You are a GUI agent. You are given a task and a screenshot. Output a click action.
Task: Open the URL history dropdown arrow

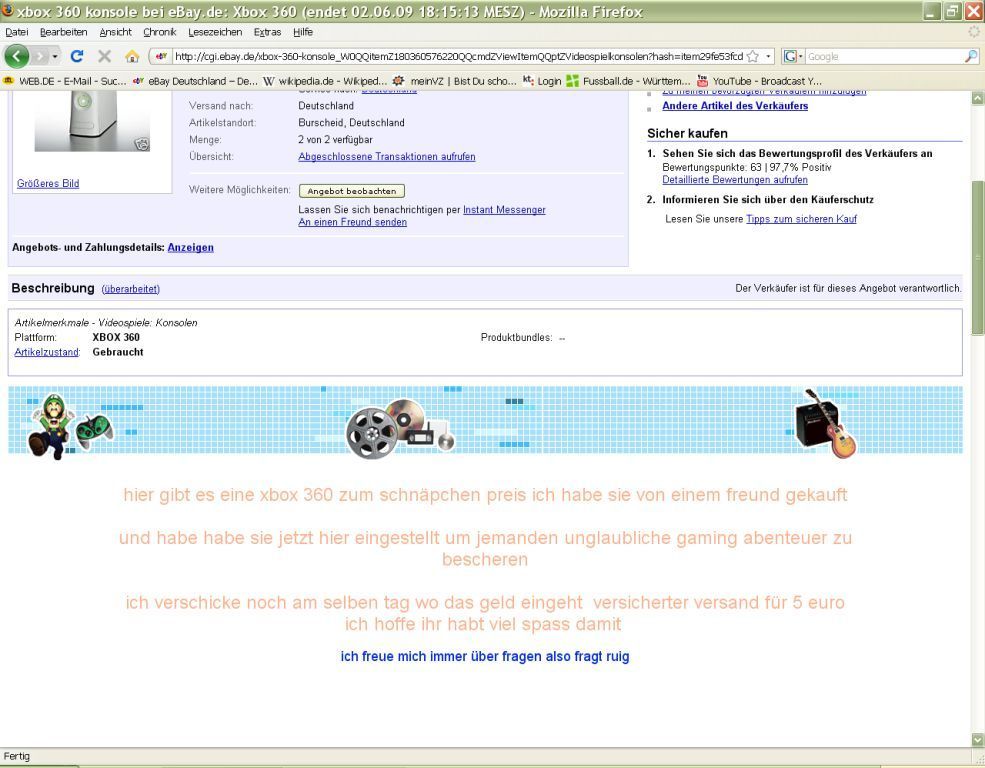768,57
